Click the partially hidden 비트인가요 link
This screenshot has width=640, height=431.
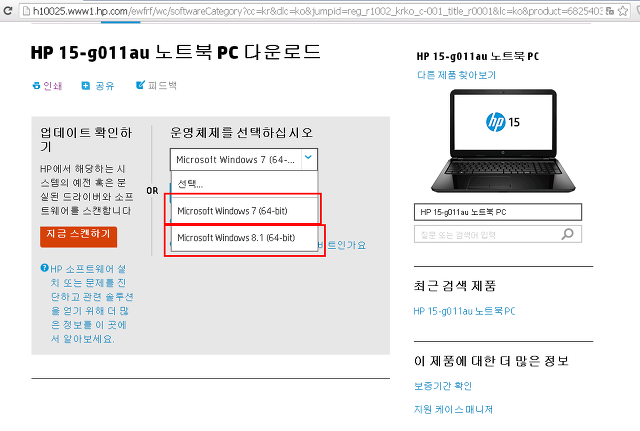tap(342, 245)
